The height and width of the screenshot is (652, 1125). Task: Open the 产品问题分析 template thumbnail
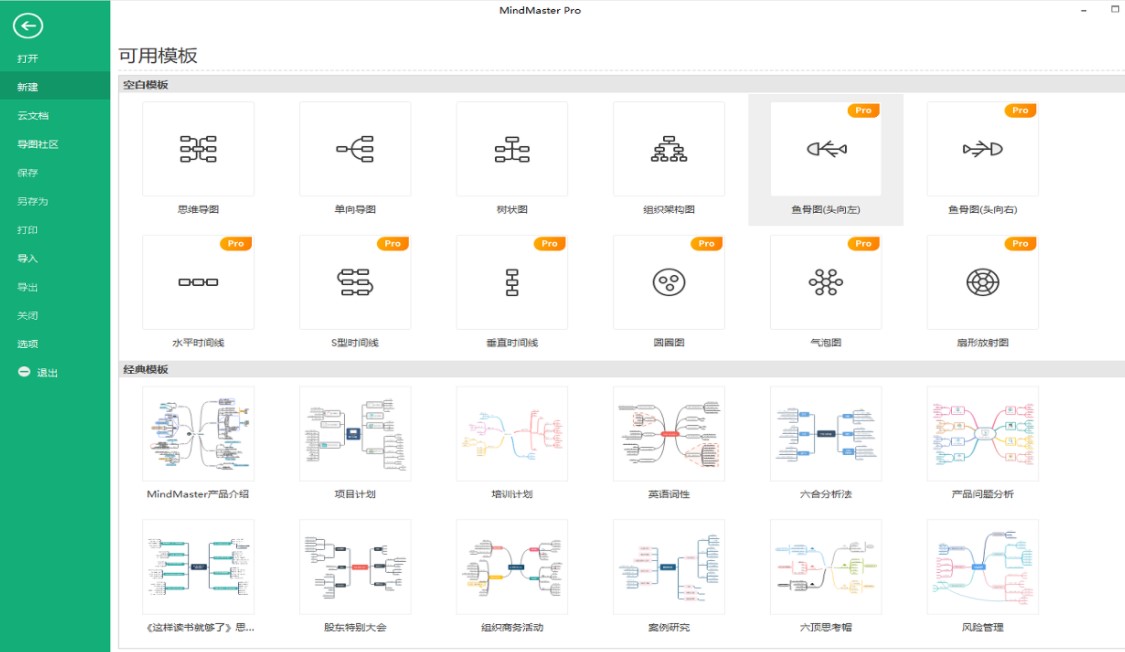[982, 433]
